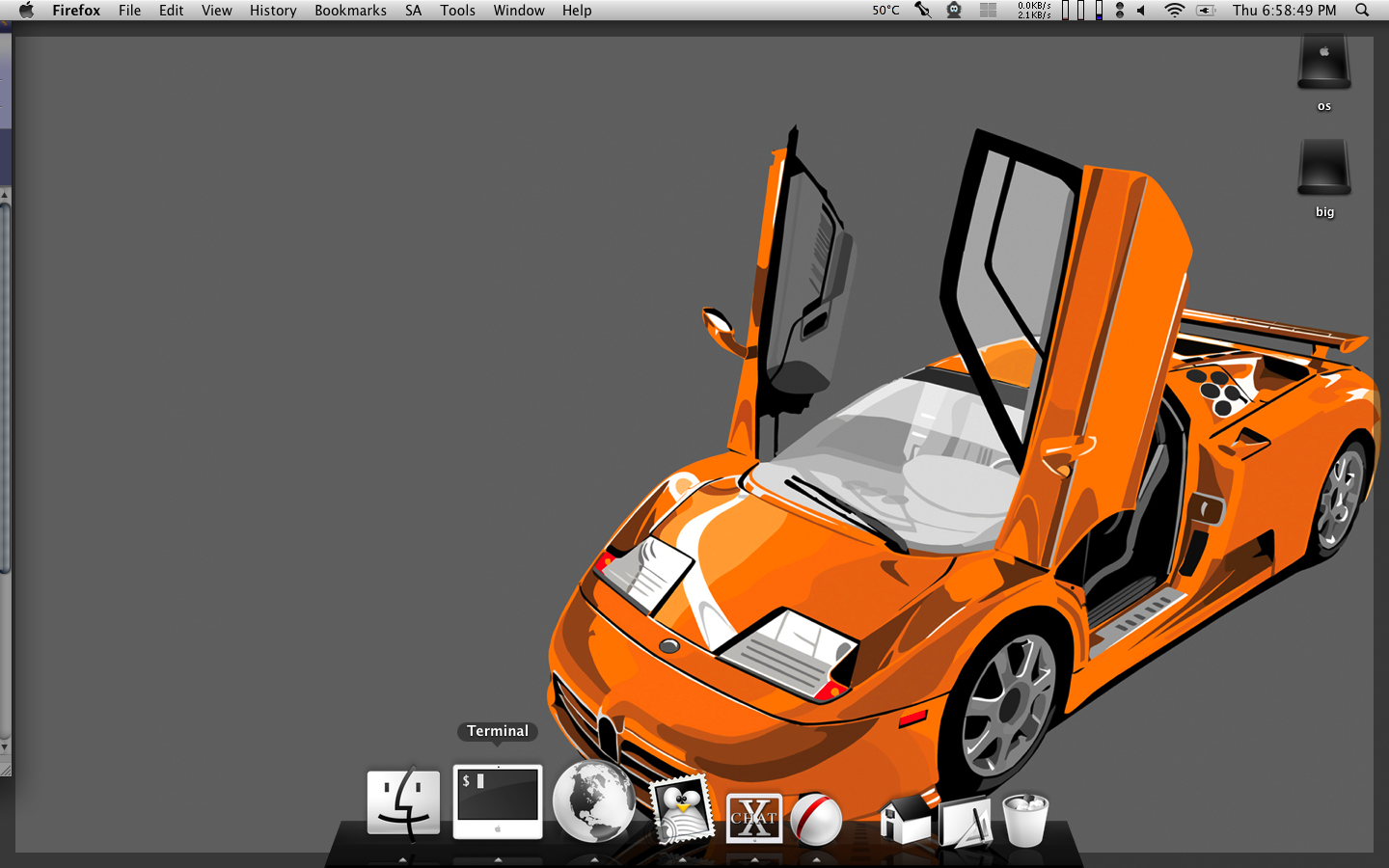The height and width of the screenshot is (868, 1389).
Task: Open the globe browser icon in dock
Action: click(593, 801)
